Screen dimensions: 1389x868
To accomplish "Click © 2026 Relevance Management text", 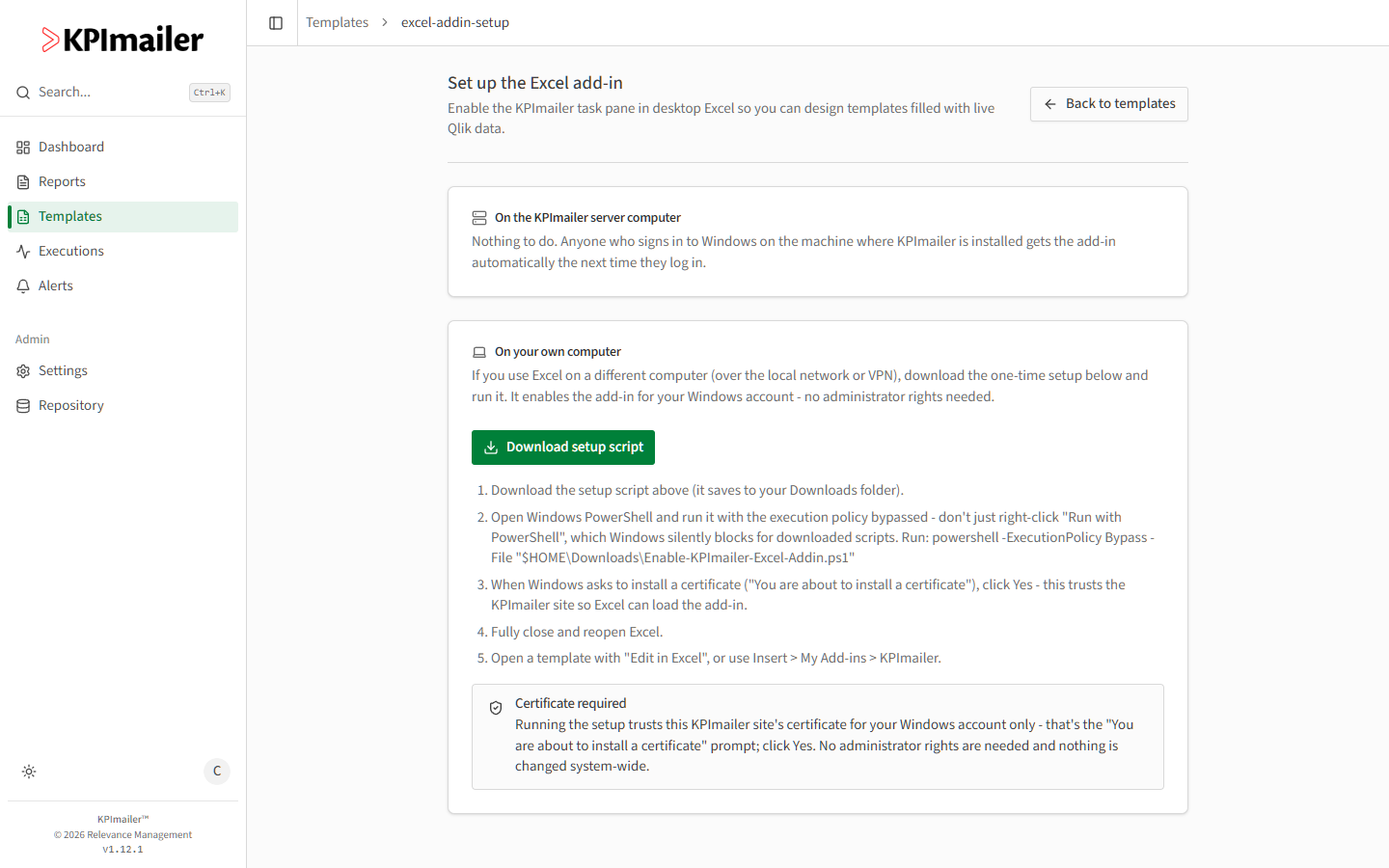I will pos(123,835).
